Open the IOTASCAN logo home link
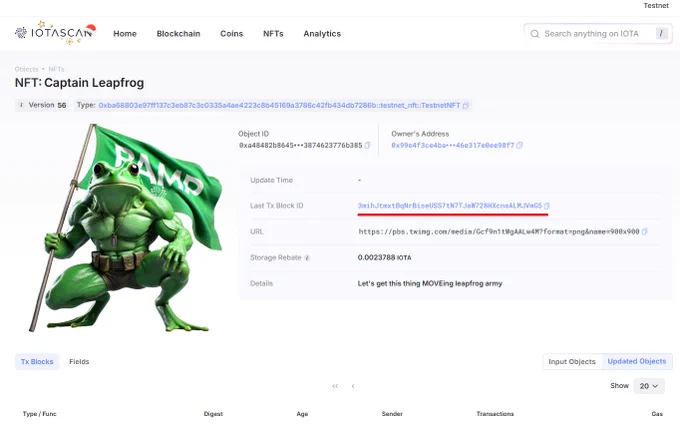The image size is (680, 427). pyautogui.click(x=55, y=33)
